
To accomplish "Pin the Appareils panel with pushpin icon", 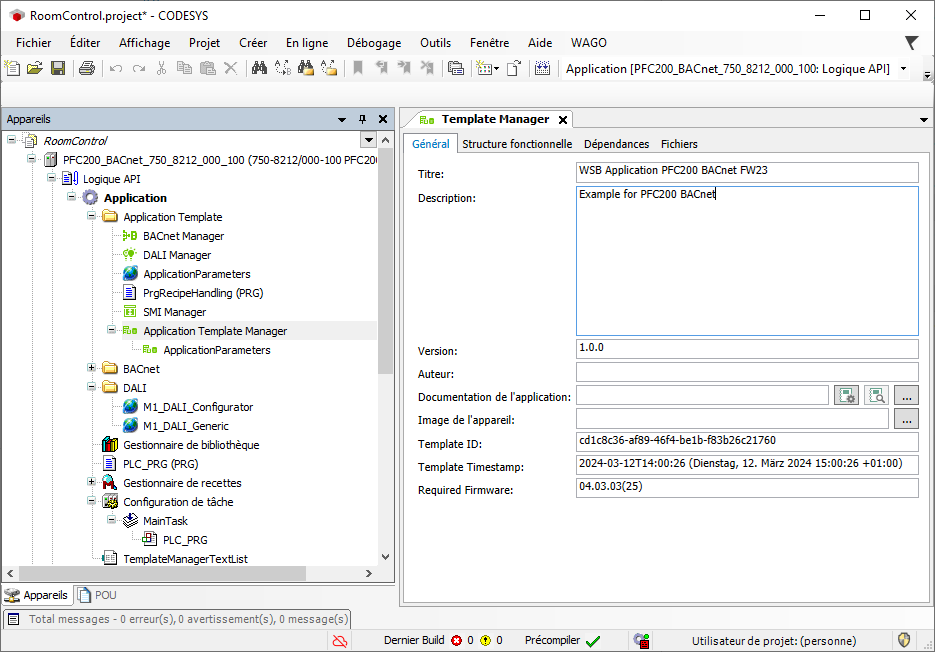I will [362, 119].
